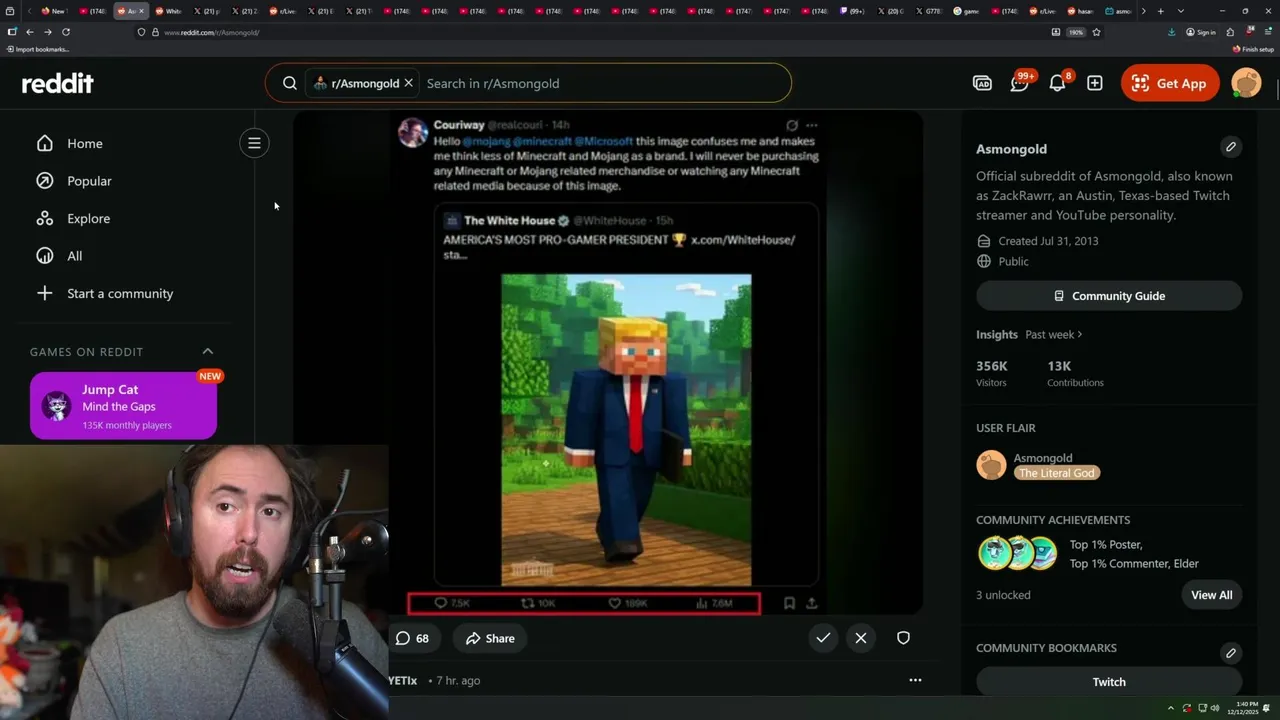Edit the Community Bookmarks pencil icon
This screenshot has width=1280, height=720.
tap(1231, 653)
